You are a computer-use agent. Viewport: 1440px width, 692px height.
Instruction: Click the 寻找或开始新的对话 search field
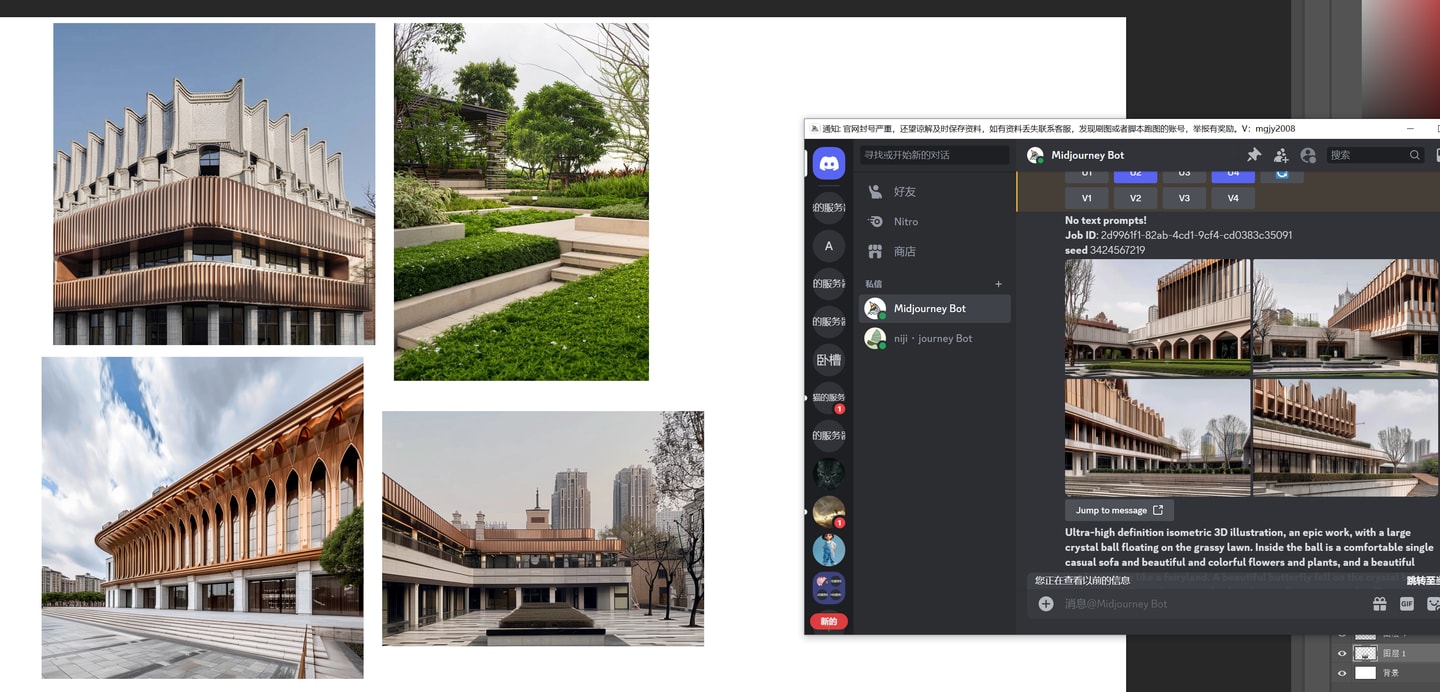934,155
